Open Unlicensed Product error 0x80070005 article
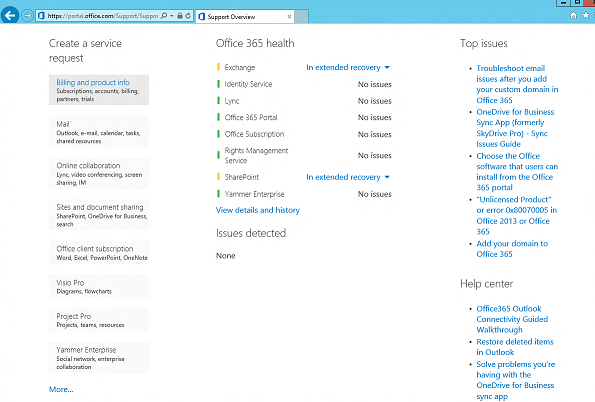595x402 pixels. coord(516,215)
